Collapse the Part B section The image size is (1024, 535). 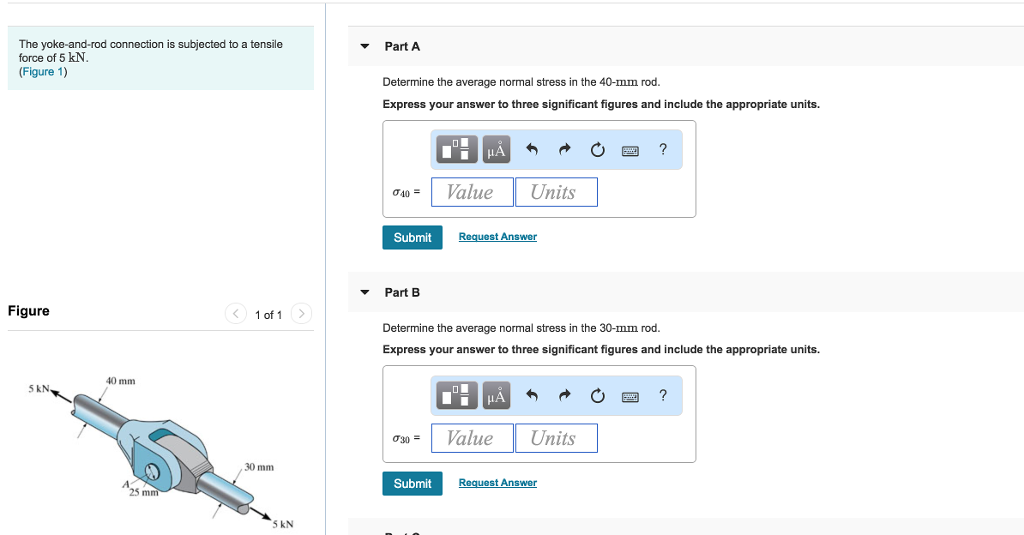pos(365,292)
